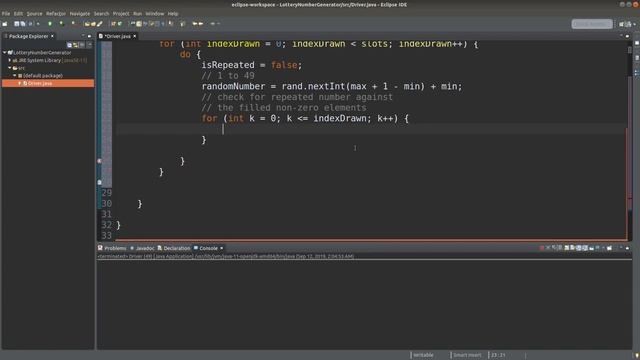Click the Pin Console icon
The height and width of the screenshot is (360, 640).
[x=591, y=248]
